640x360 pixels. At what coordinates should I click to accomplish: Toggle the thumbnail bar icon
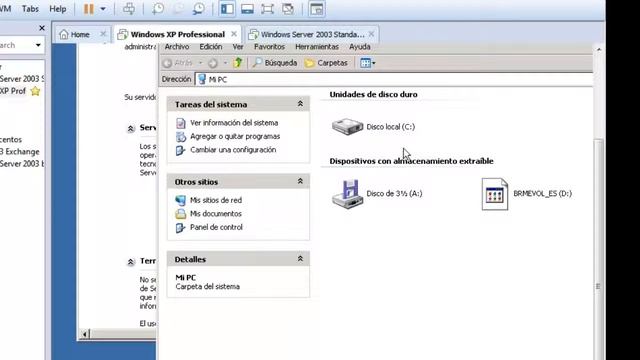(247, 9)
